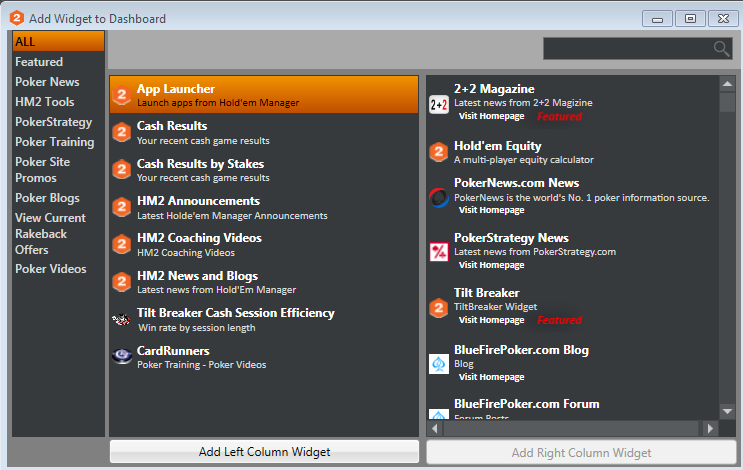The width and height of the screenshot is (743, 470).
Task: Click the Featured label under 2+2 Magazine
Action: click(x=559, y=116)
